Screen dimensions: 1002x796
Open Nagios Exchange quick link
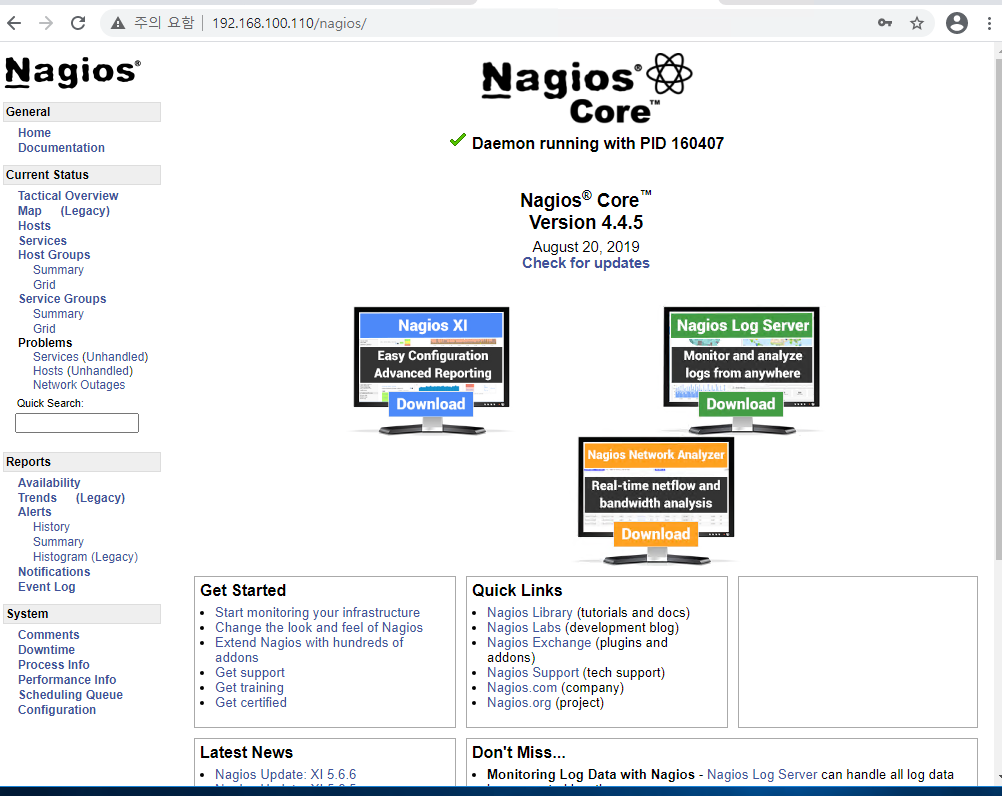[x=539, y=643]
